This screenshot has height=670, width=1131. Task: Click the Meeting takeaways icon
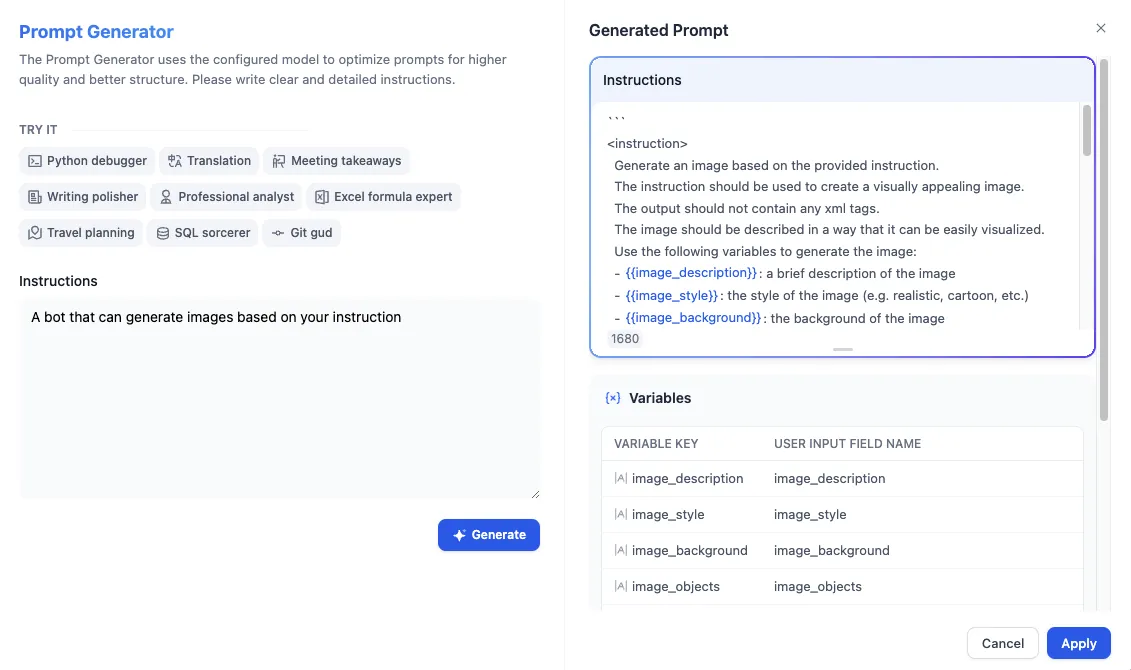279,161
